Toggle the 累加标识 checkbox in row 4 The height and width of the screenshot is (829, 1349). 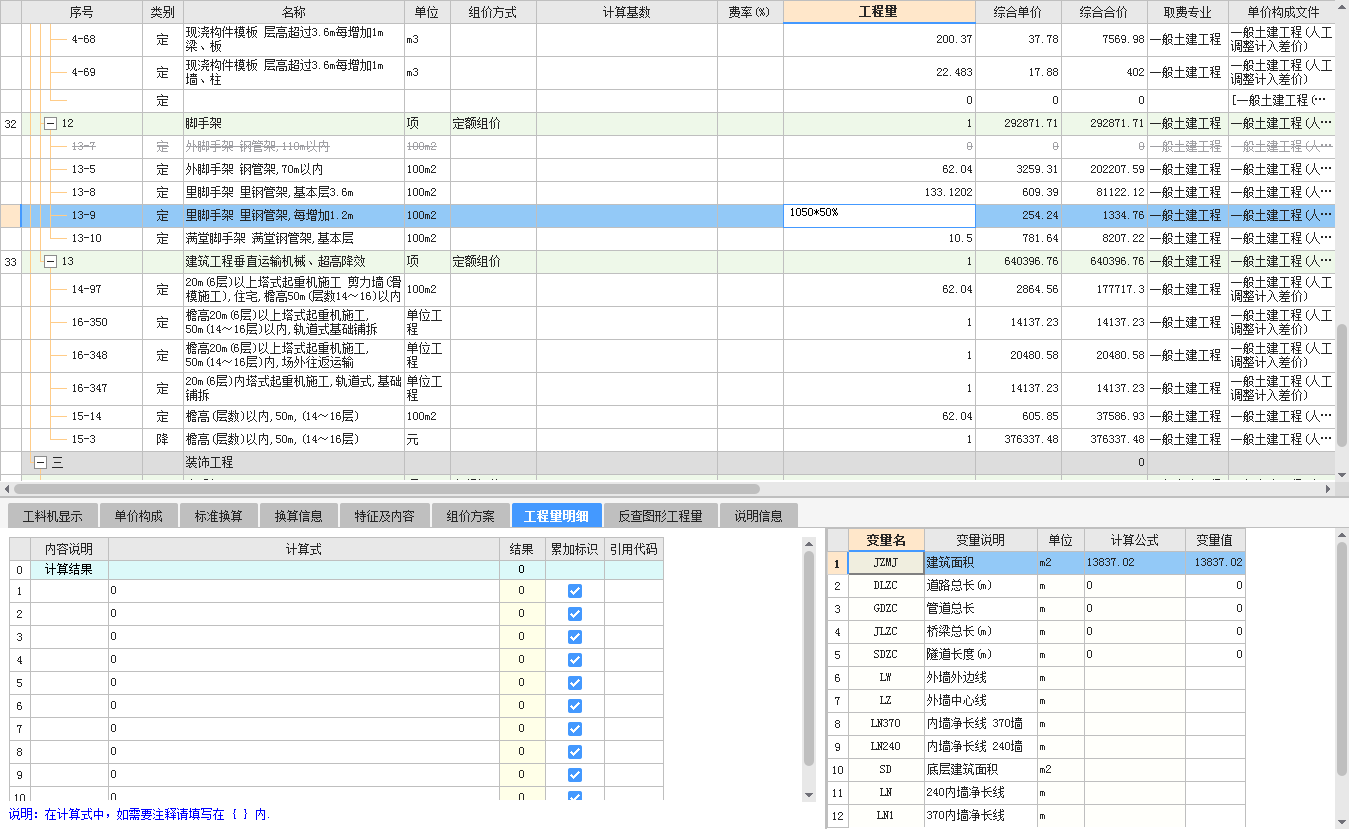coord(574,660)
